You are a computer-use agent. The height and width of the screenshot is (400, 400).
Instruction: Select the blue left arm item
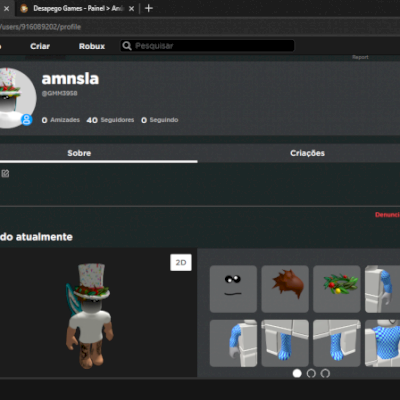pyautogui.click(x=233, y=343)
